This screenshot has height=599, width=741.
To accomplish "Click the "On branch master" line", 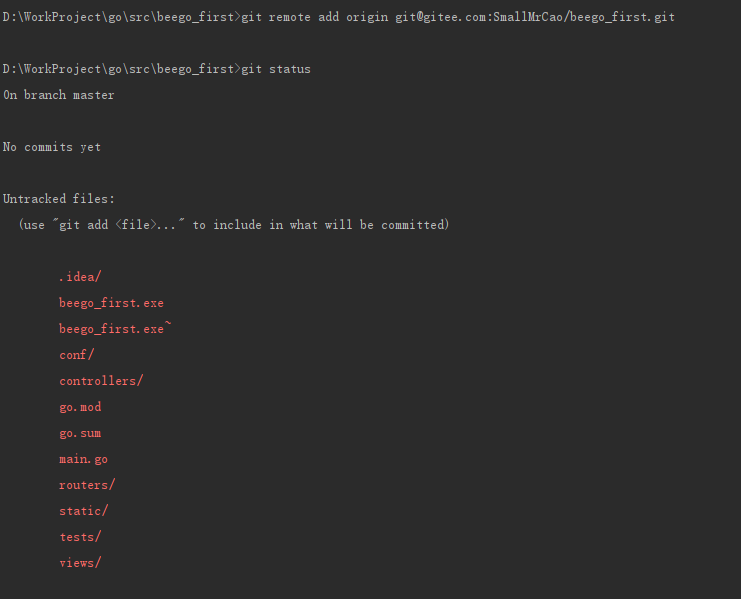I will [59, 95].
